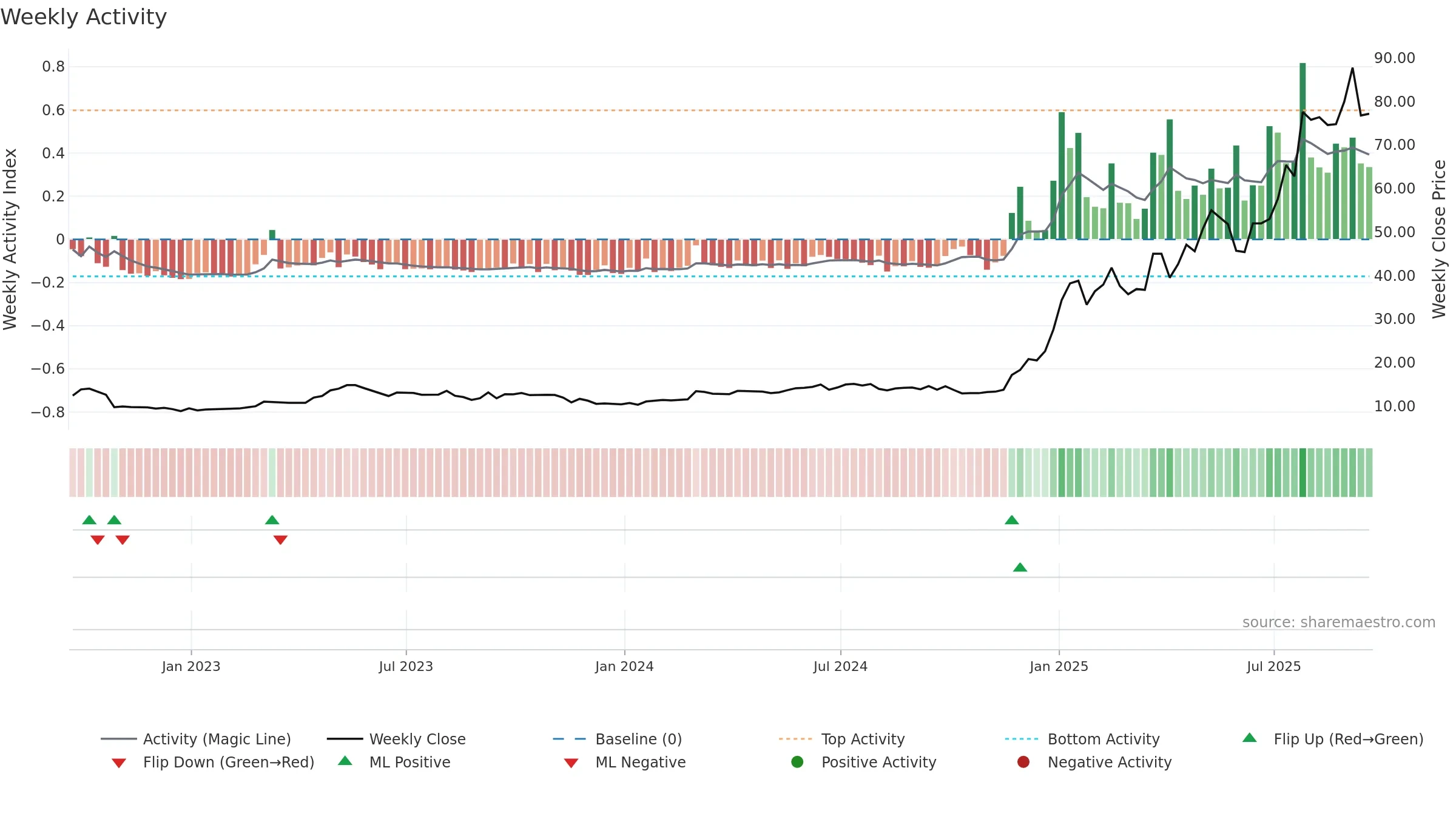The image size is (1456, 819).
Task: Click the second flip-down red triangle marker
Action: point(123,540)
